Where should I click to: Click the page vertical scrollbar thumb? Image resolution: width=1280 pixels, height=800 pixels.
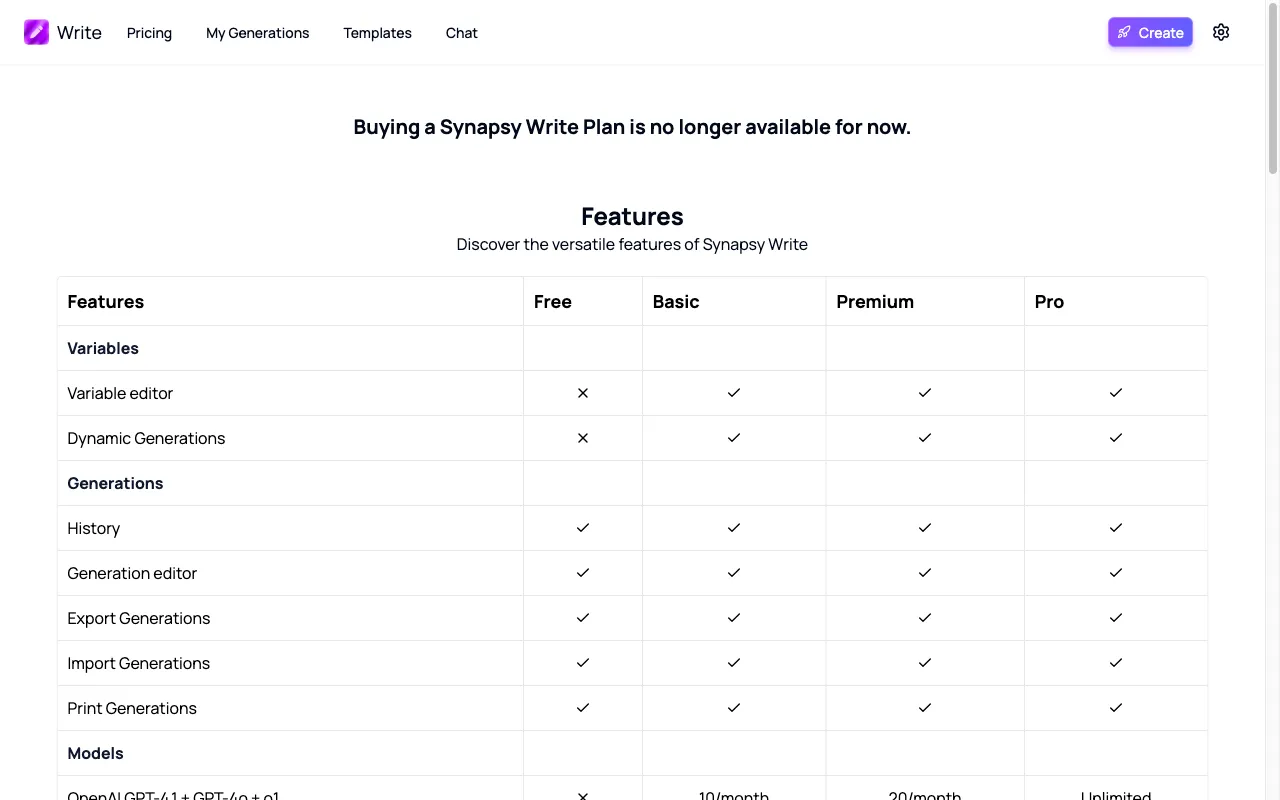(x=1273, y=88)
